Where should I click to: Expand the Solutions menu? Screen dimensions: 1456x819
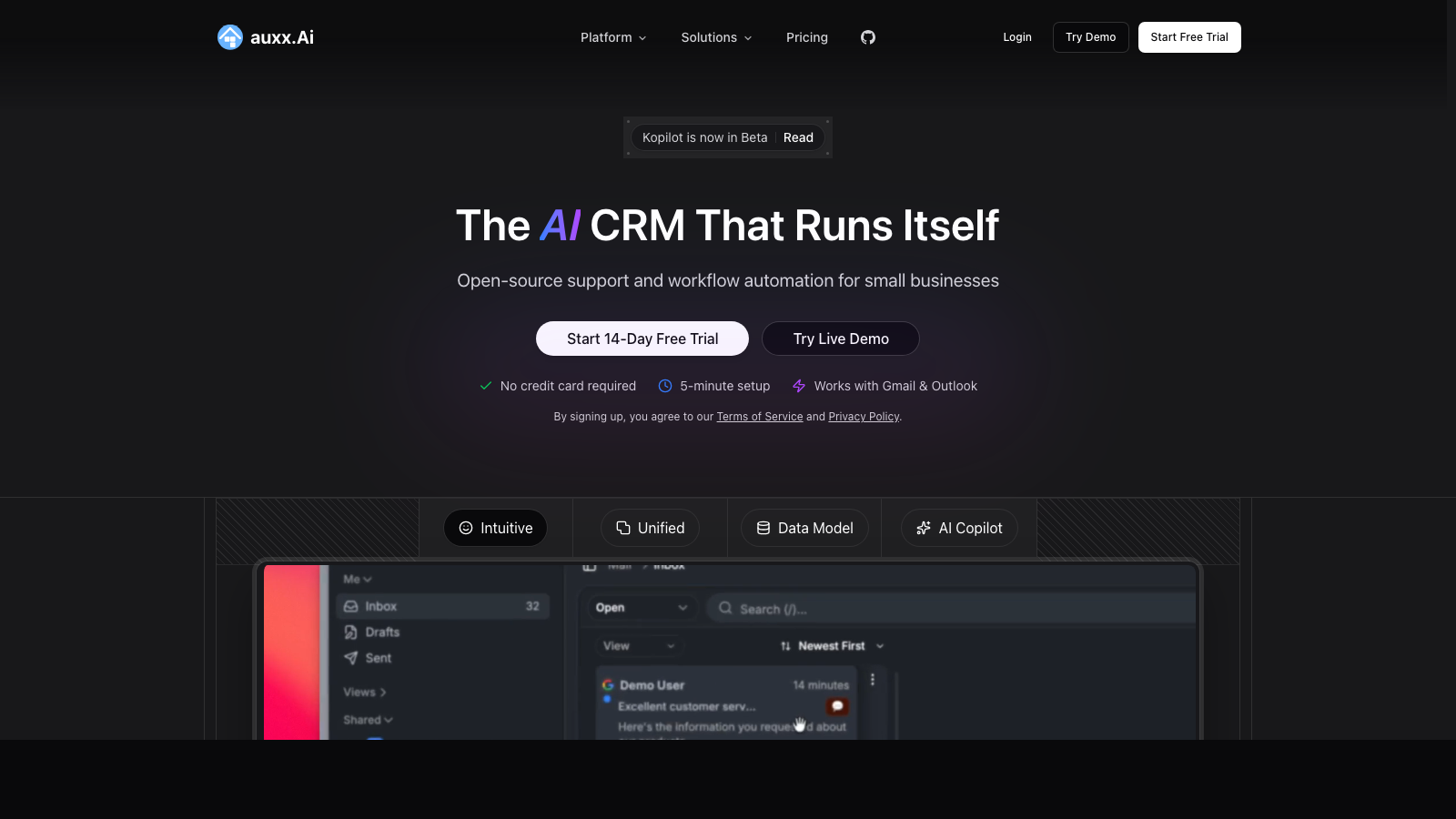(716, 37)
